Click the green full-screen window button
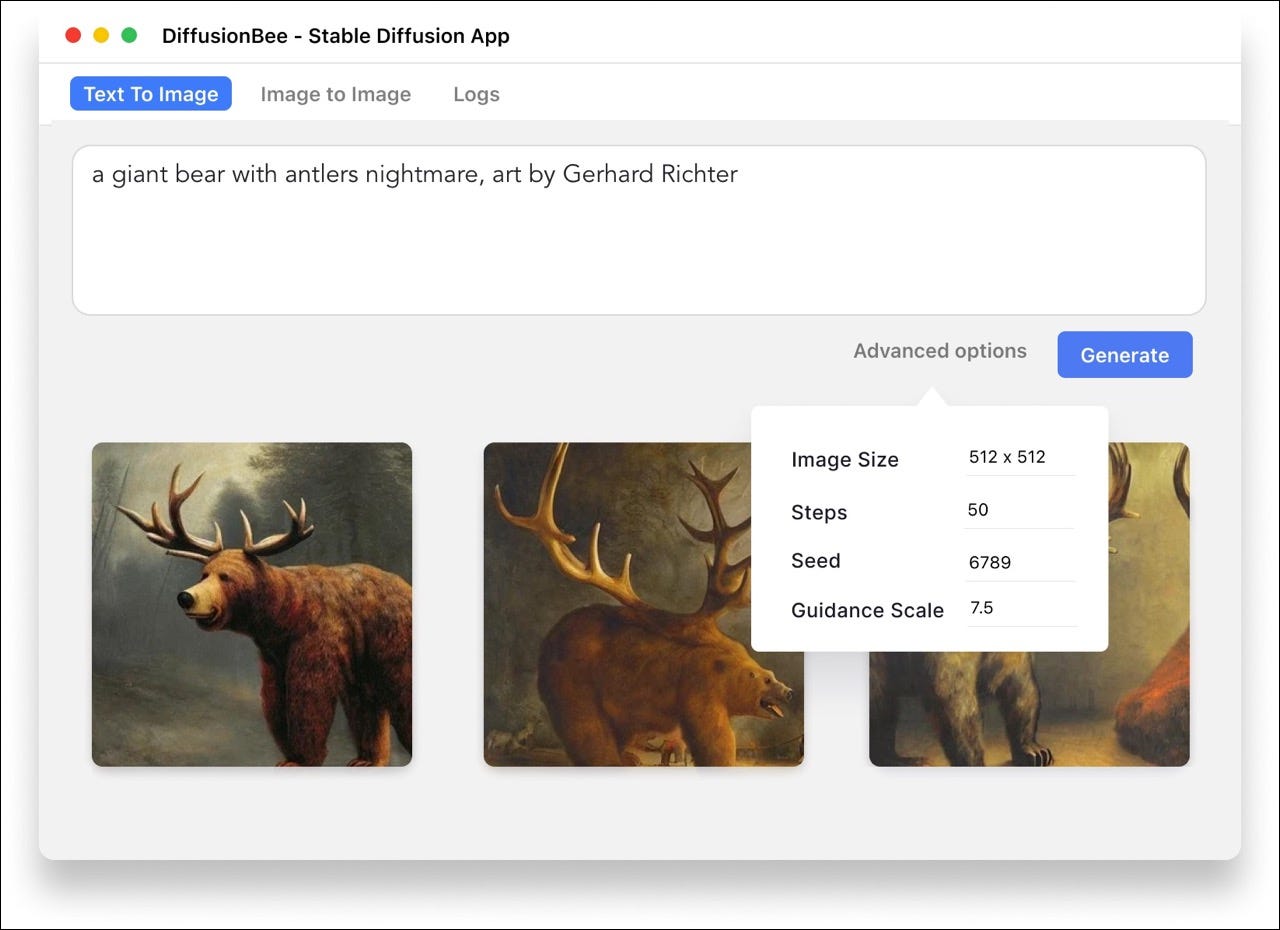This screenshot has width=1280, height=930. [129, 36]
